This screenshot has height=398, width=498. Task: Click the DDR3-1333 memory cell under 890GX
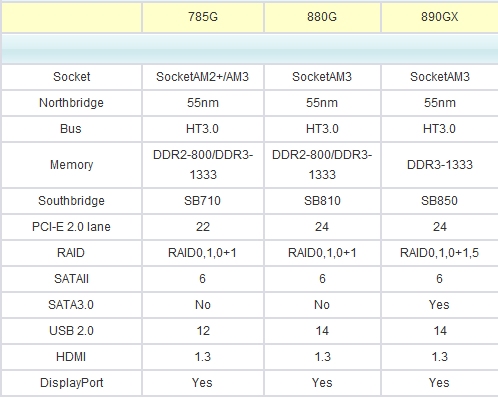click(440, 165)
